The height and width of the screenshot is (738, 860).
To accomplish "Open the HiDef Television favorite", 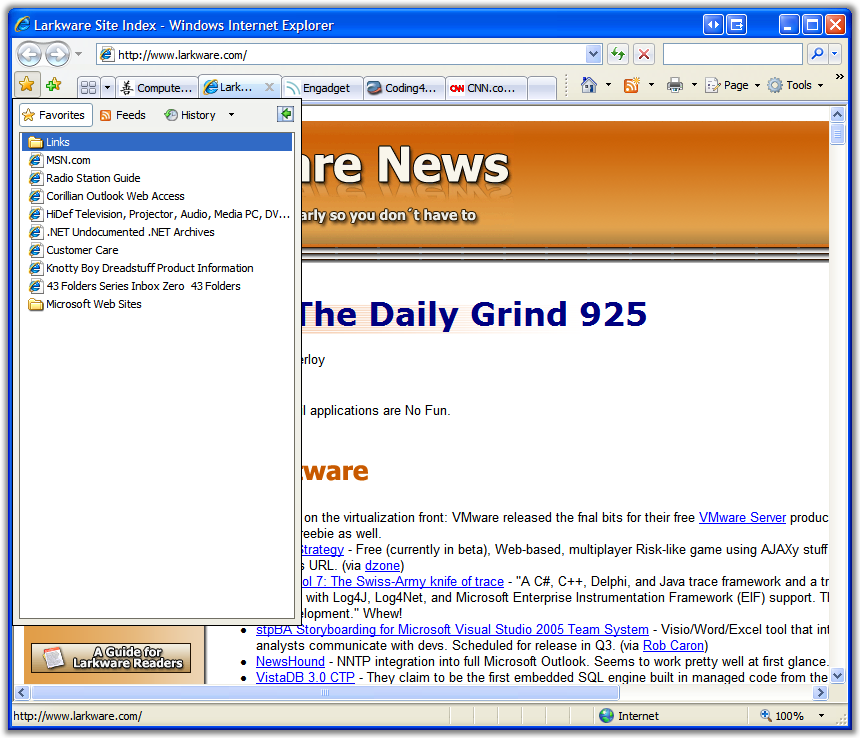I will pyautogui.click(x=157, y=214).
